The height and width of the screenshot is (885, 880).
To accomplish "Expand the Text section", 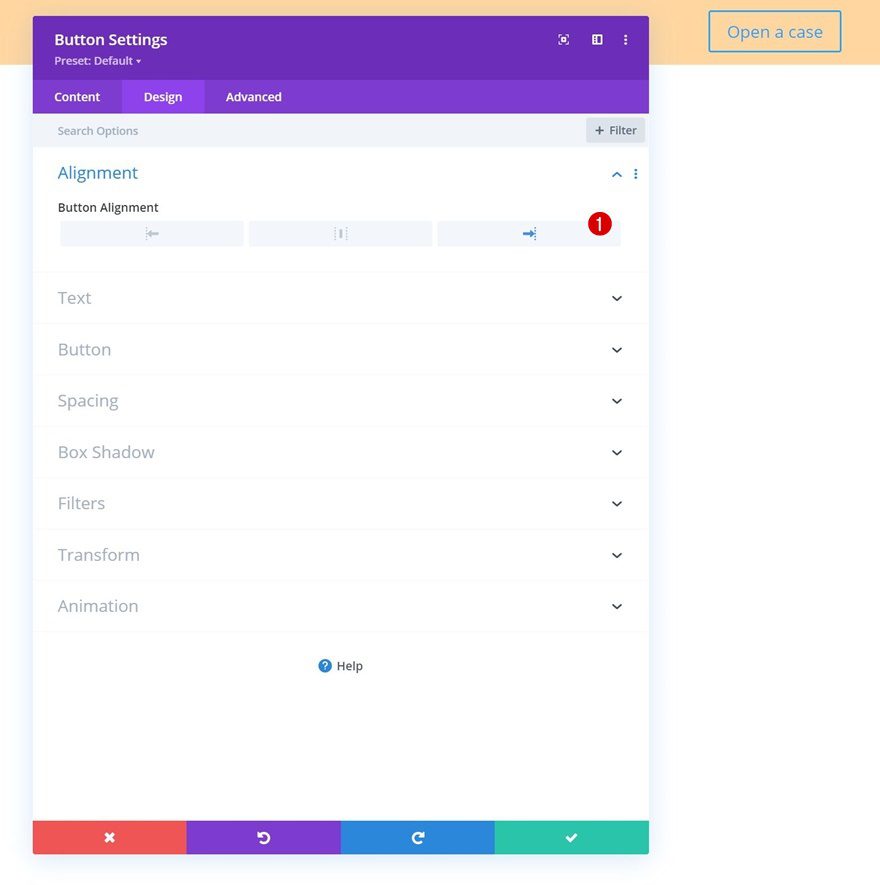I will [340, 298].
